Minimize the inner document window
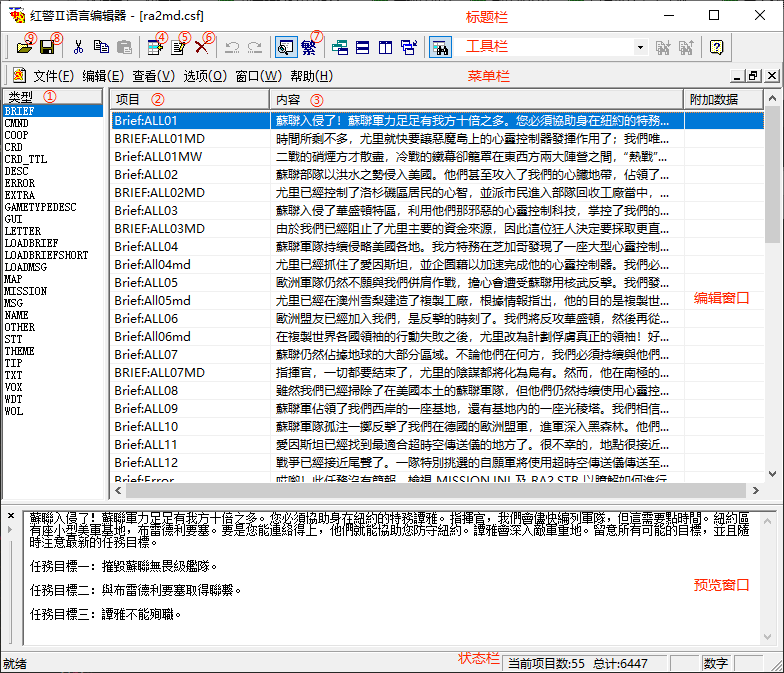The width and height of the screenshot is (784, 673). tap(736, 76)
